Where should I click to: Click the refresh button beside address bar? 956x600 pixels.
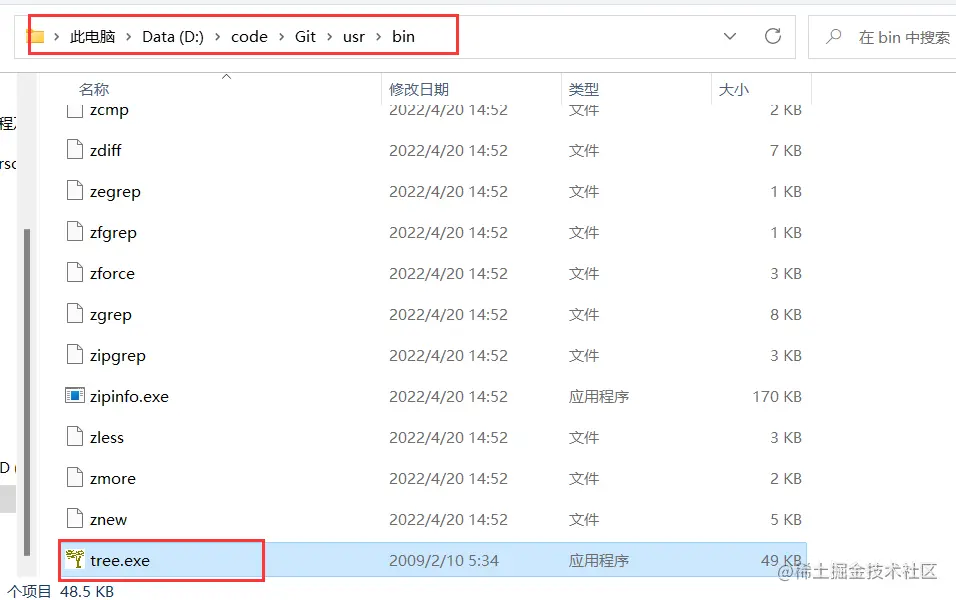[x=772, y=37]
